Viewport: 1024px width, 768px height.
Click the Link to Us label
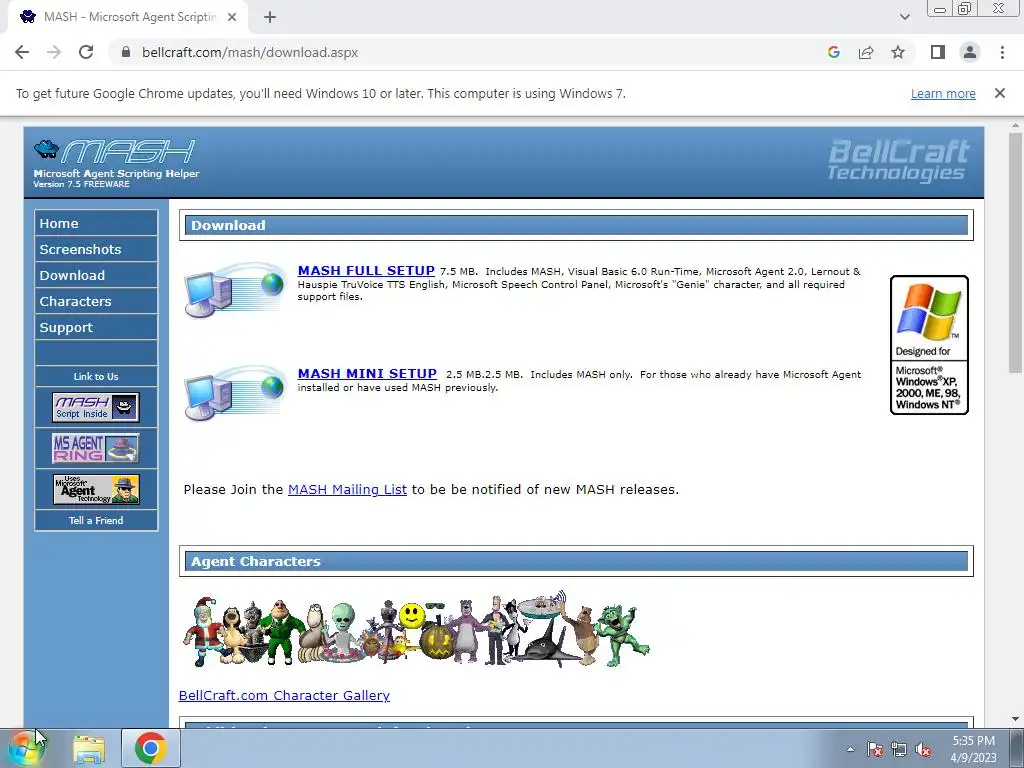click(x=96, y=376)
